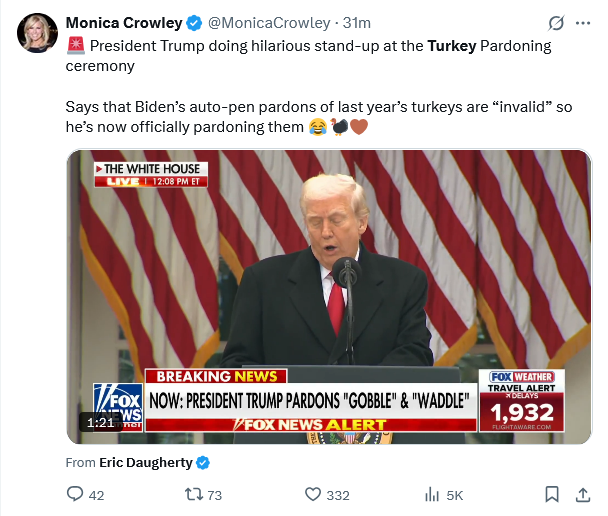Open view analytics bar chart icon
Image resolution: width=608 pixels, height=516 pixels.
tap(432, 495)
